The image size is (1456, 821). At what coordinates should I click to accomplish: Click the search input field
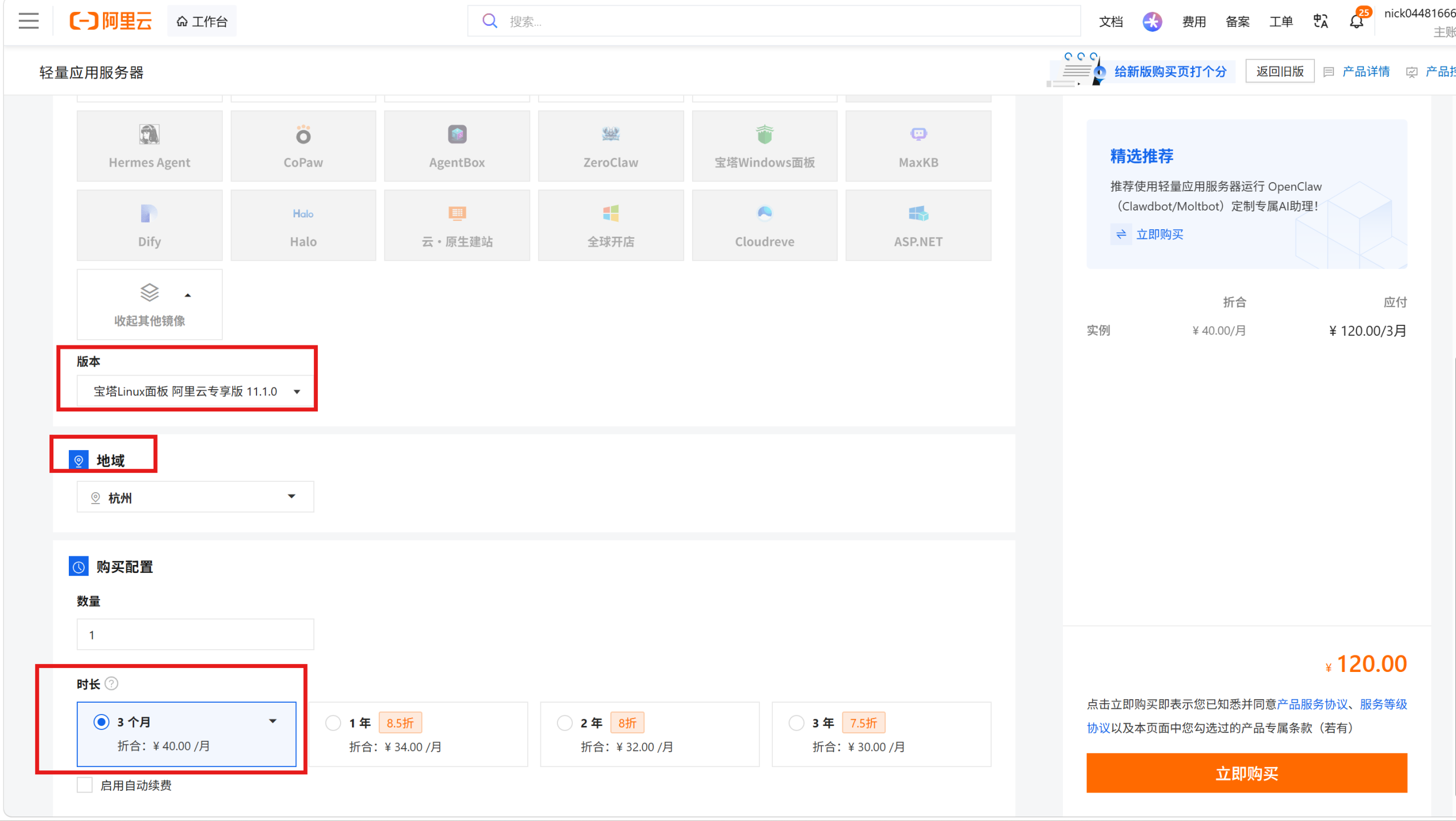tap(773, 21)
